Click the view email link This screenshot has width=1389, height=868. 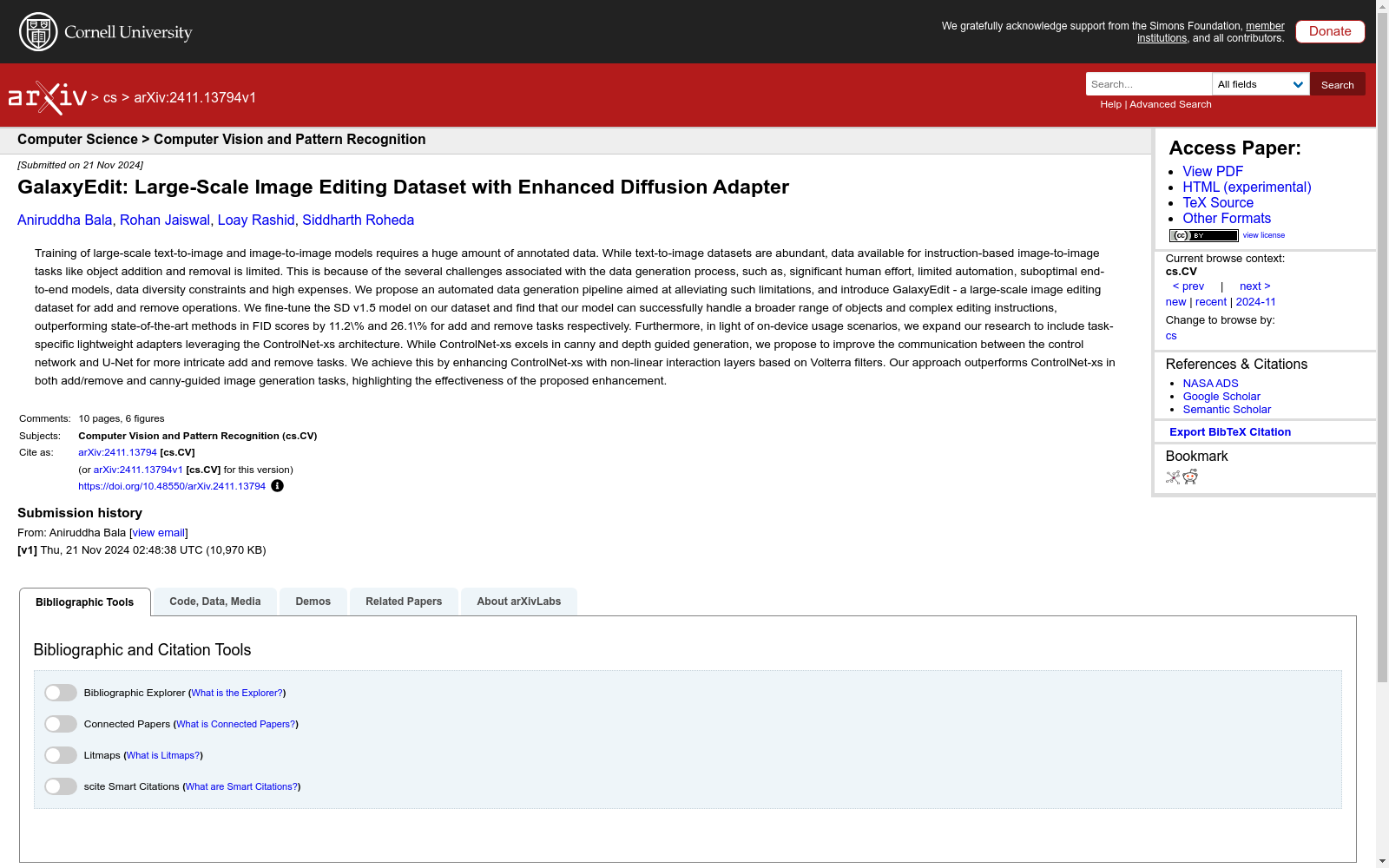point(159,533)
